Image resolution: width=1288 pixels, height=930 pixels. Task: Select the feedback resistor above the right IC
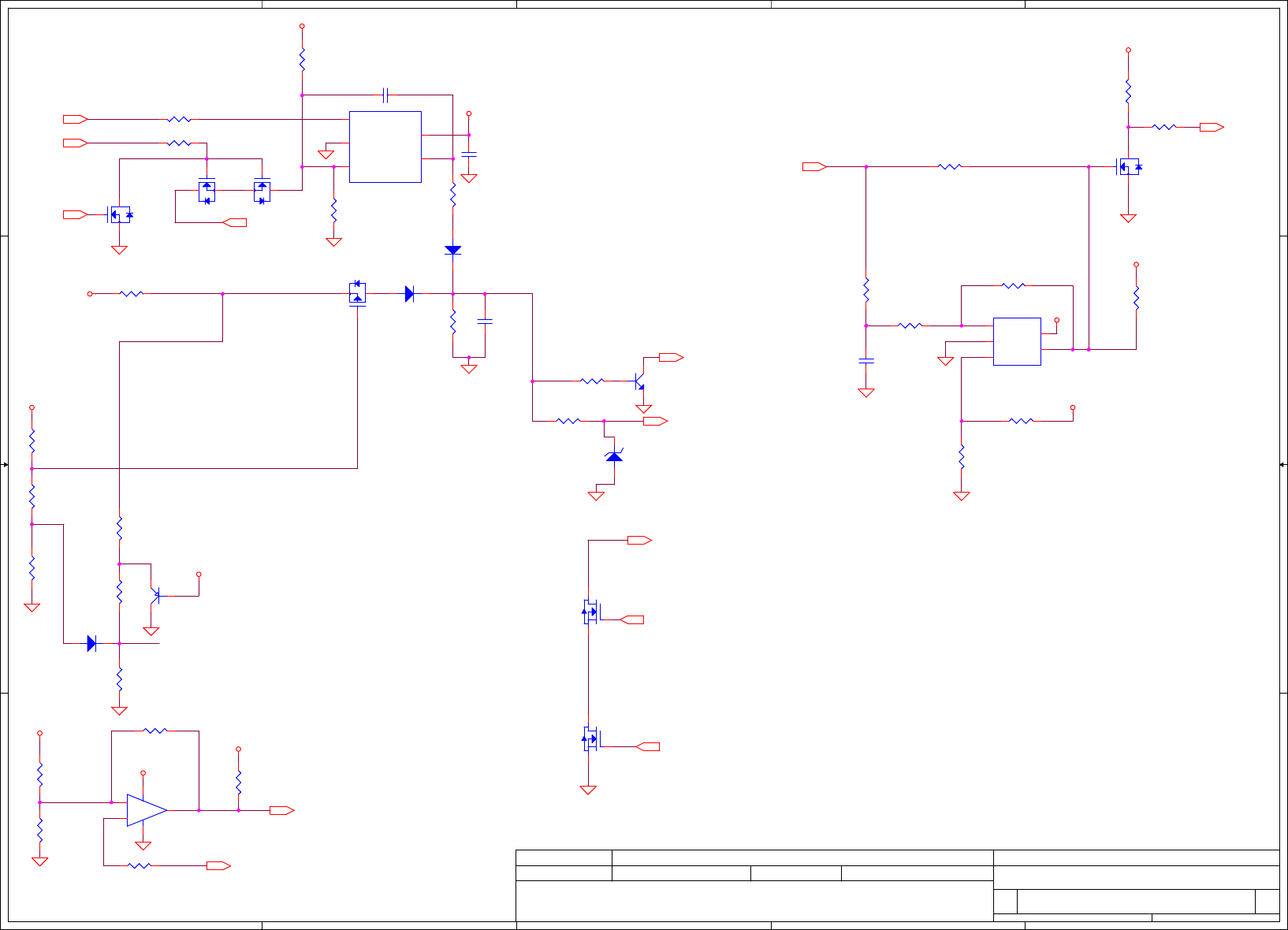[1014, 285]
